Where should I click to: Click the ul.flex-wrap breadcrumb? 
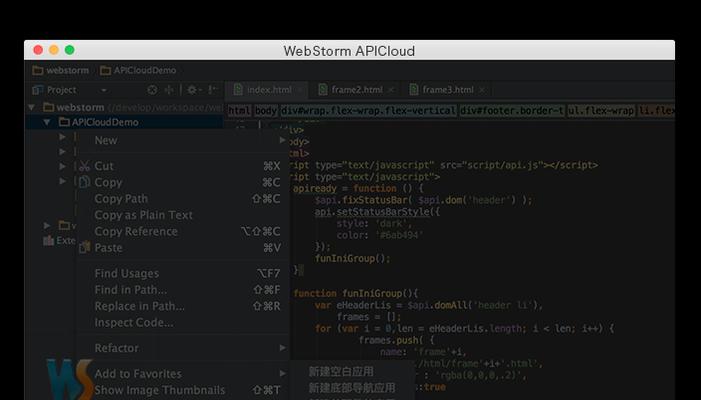point(601,110)
